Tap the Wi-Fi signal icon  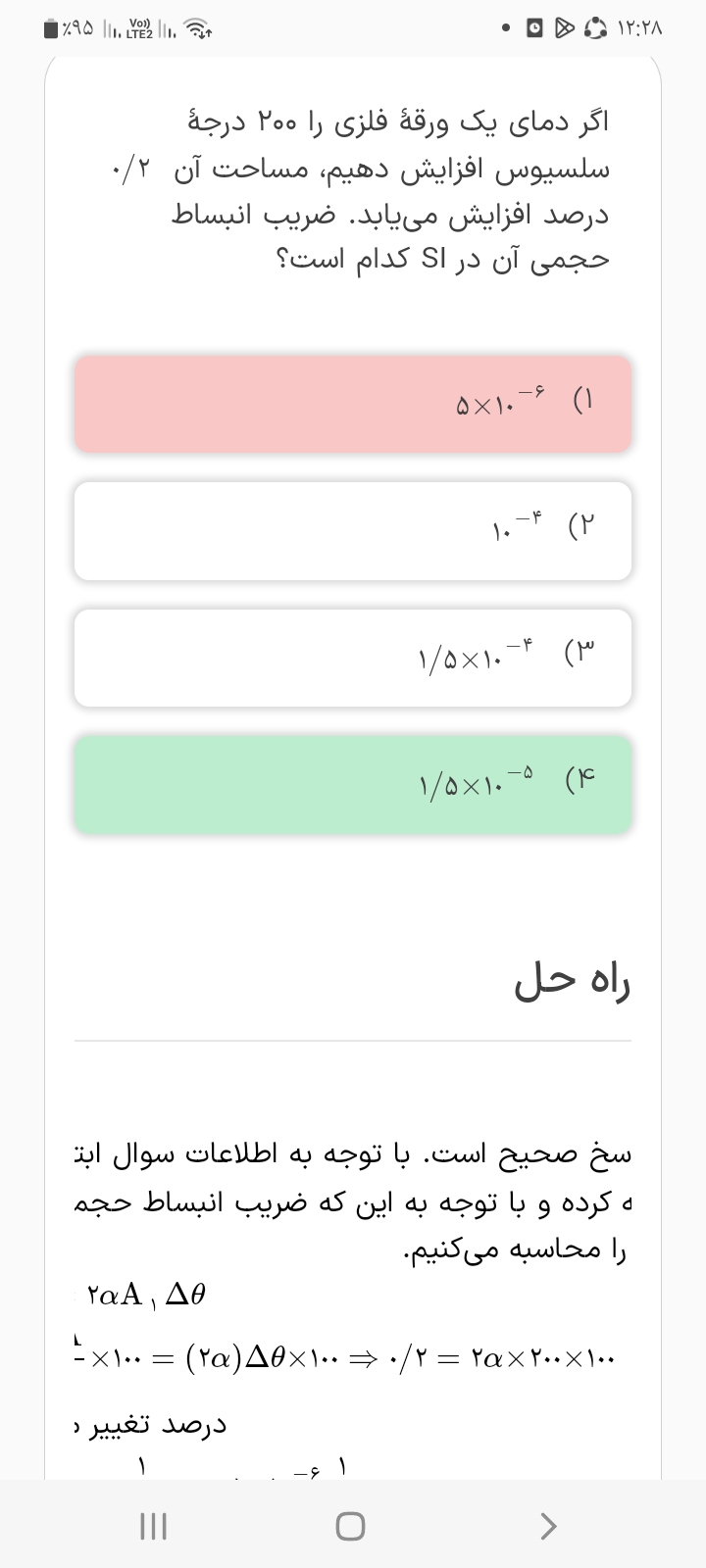[x=199, y=30]
